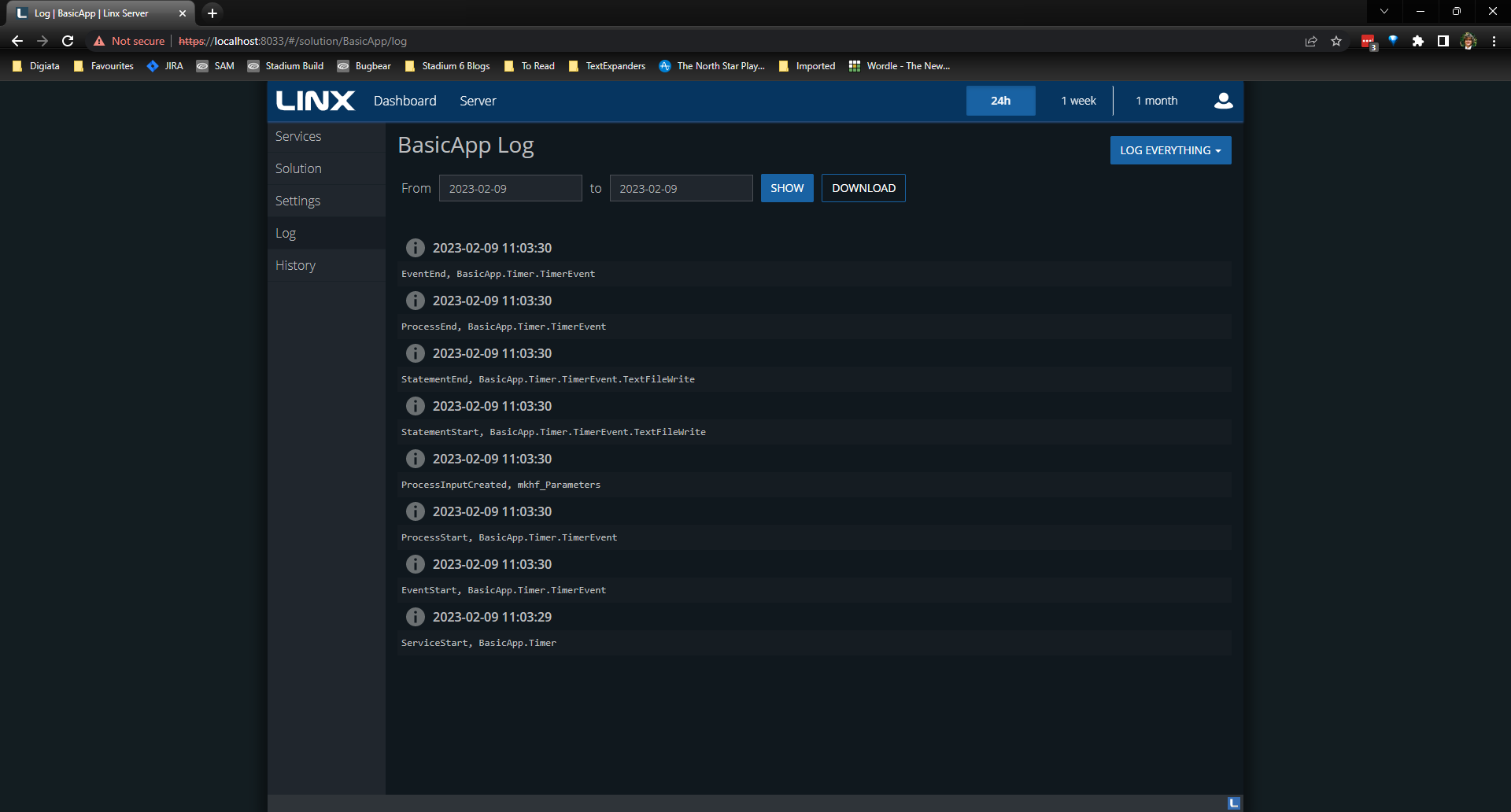The width and height of the screenshot is (1511, 812).
Task: Click the browser address bar URL
Action: point(293,41)
